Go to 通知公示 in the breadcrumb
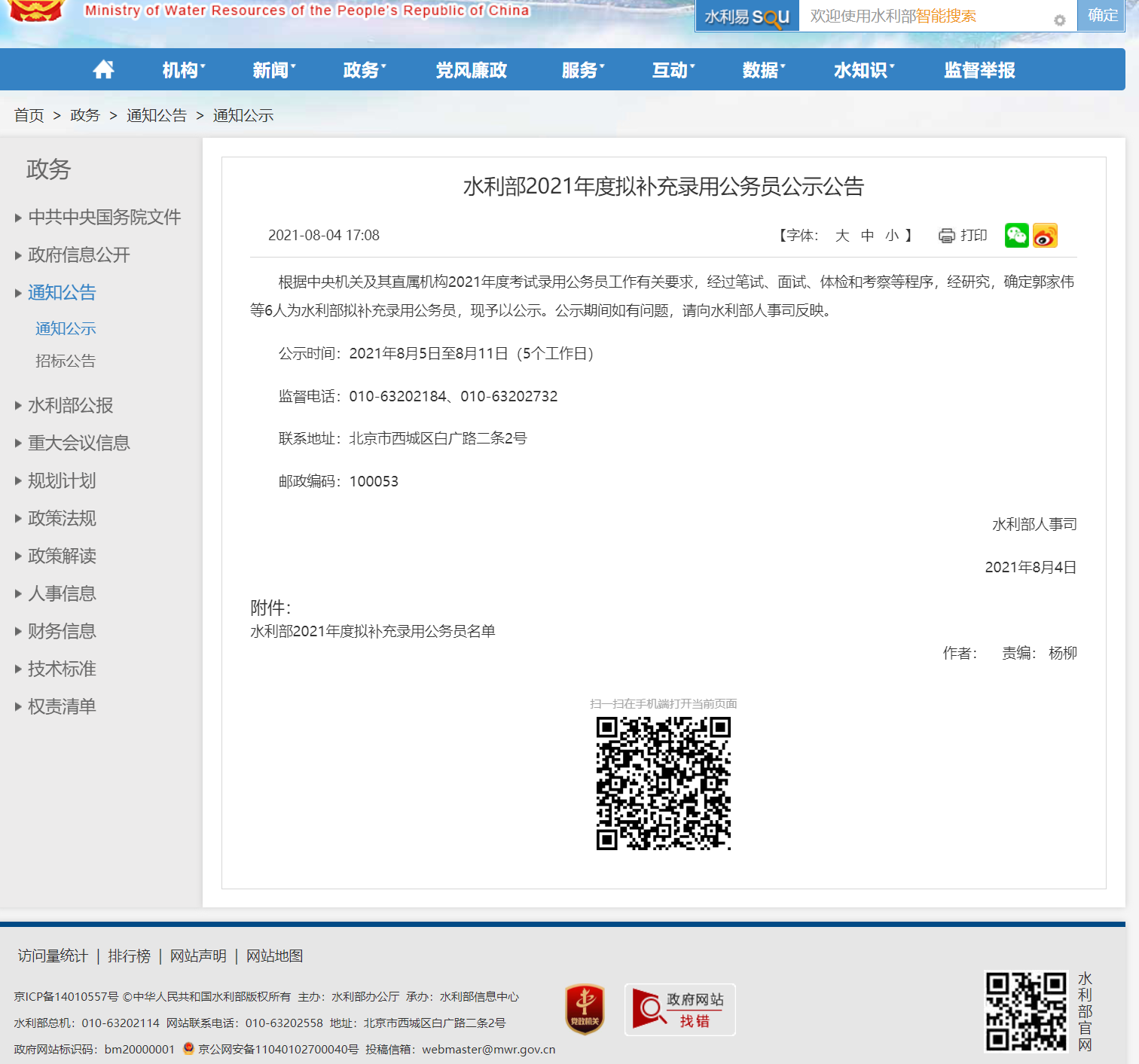This screenshot has height=1064, width=1139. [x=243, y=115]
